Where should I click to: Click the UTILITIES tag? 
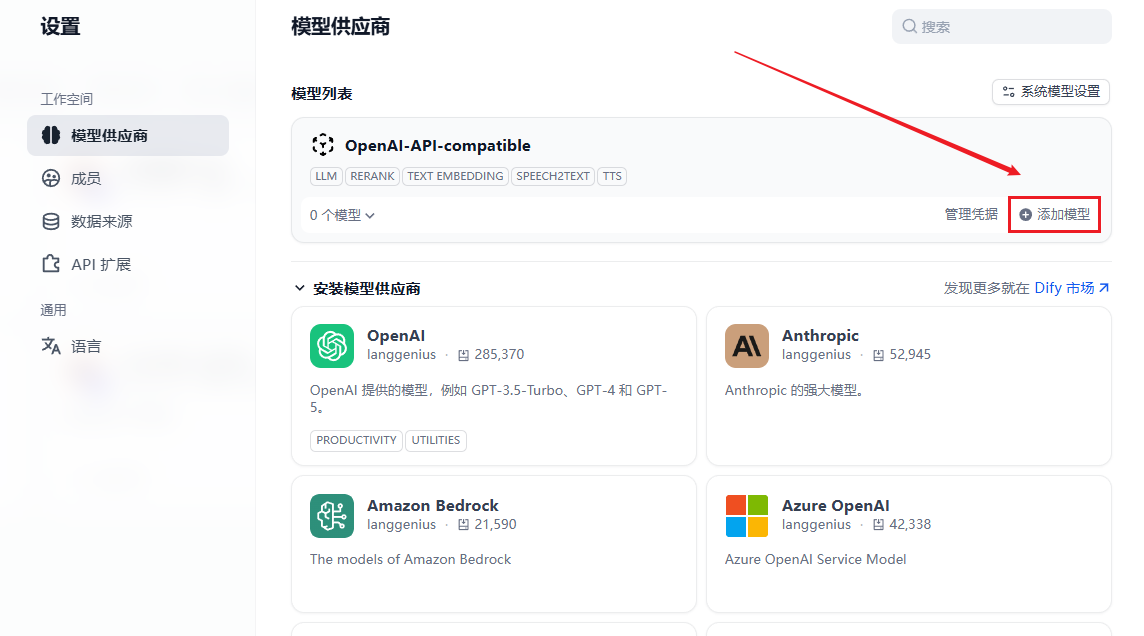click(x=436, y=441)
